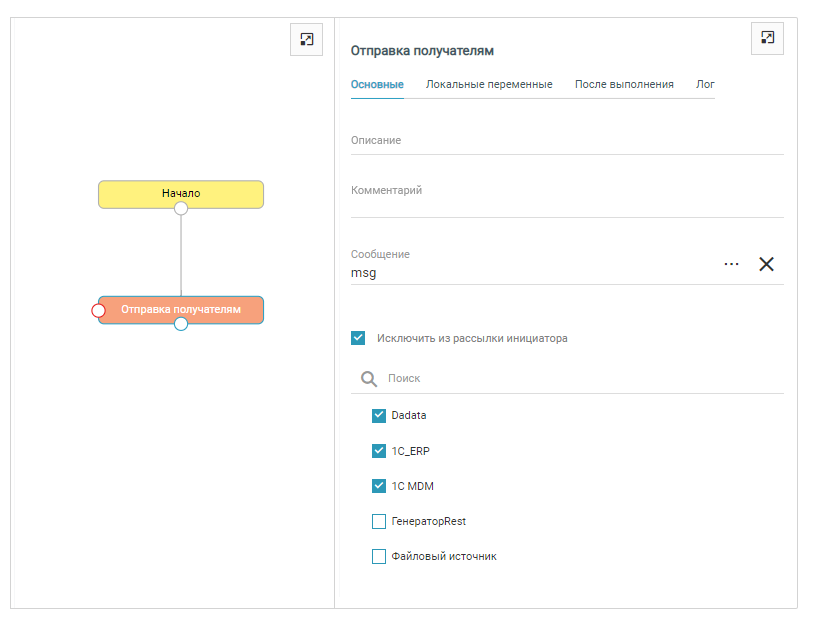Uncheck the Dadata recipient
Image resolution: width=815 pixels, height=627 pixels.
tap(379, 416)
